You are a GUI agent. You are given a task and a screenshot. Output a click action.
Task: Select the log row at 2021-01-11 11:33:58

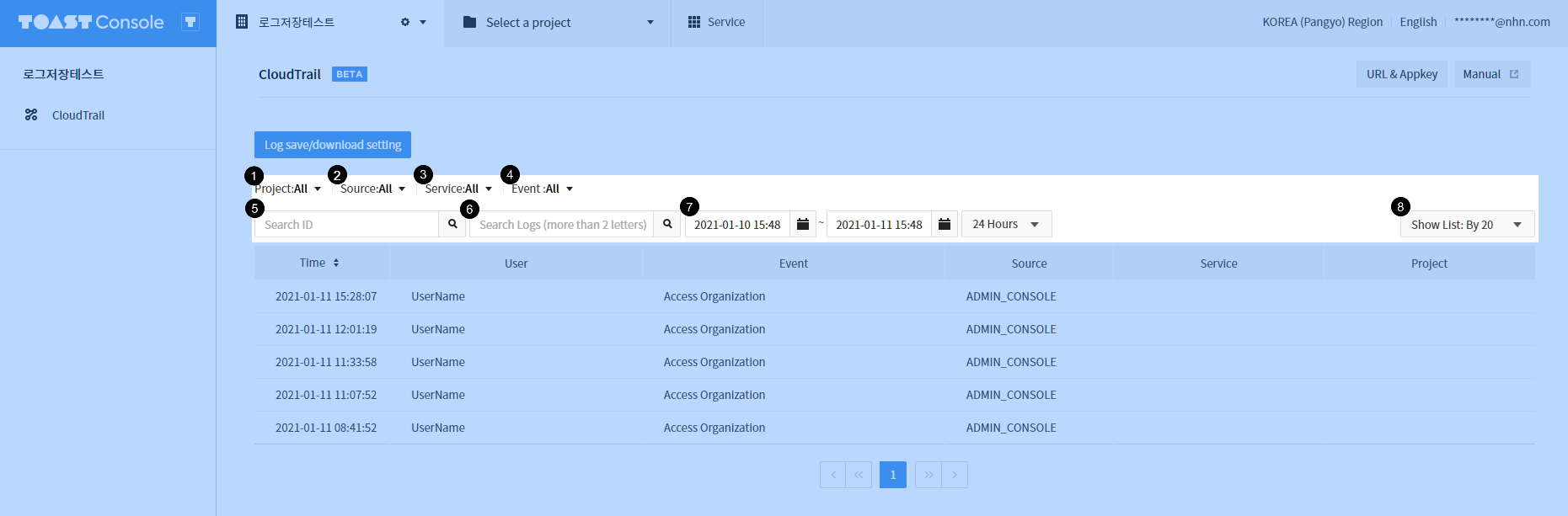click(895, 362)
